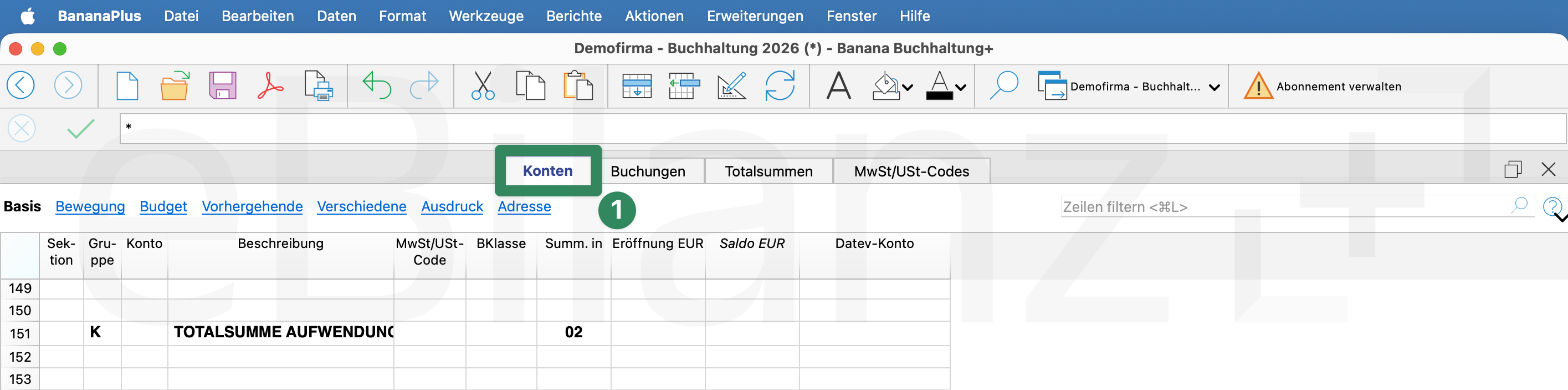
Task: Click the insert rows icon
Action: pyautogui.click(x=637, y=86)
